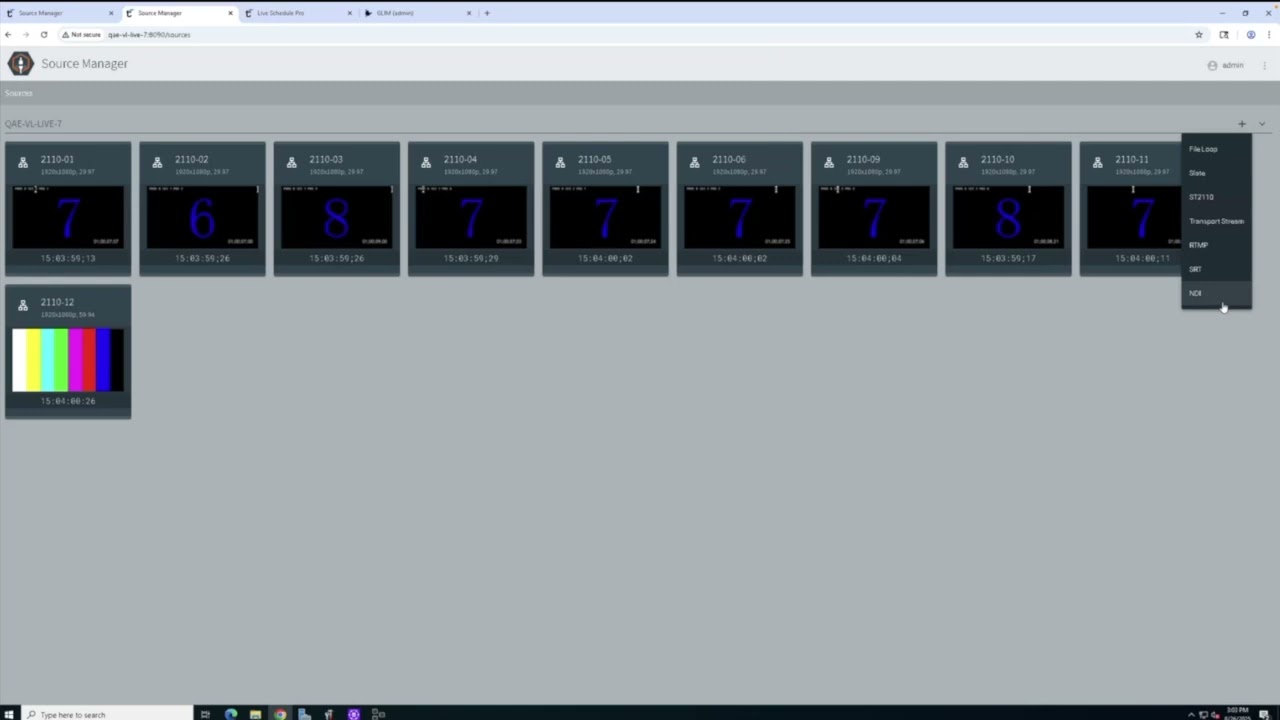Click the taskbar clock
Screen dimensions: 1280x720
1239,714
